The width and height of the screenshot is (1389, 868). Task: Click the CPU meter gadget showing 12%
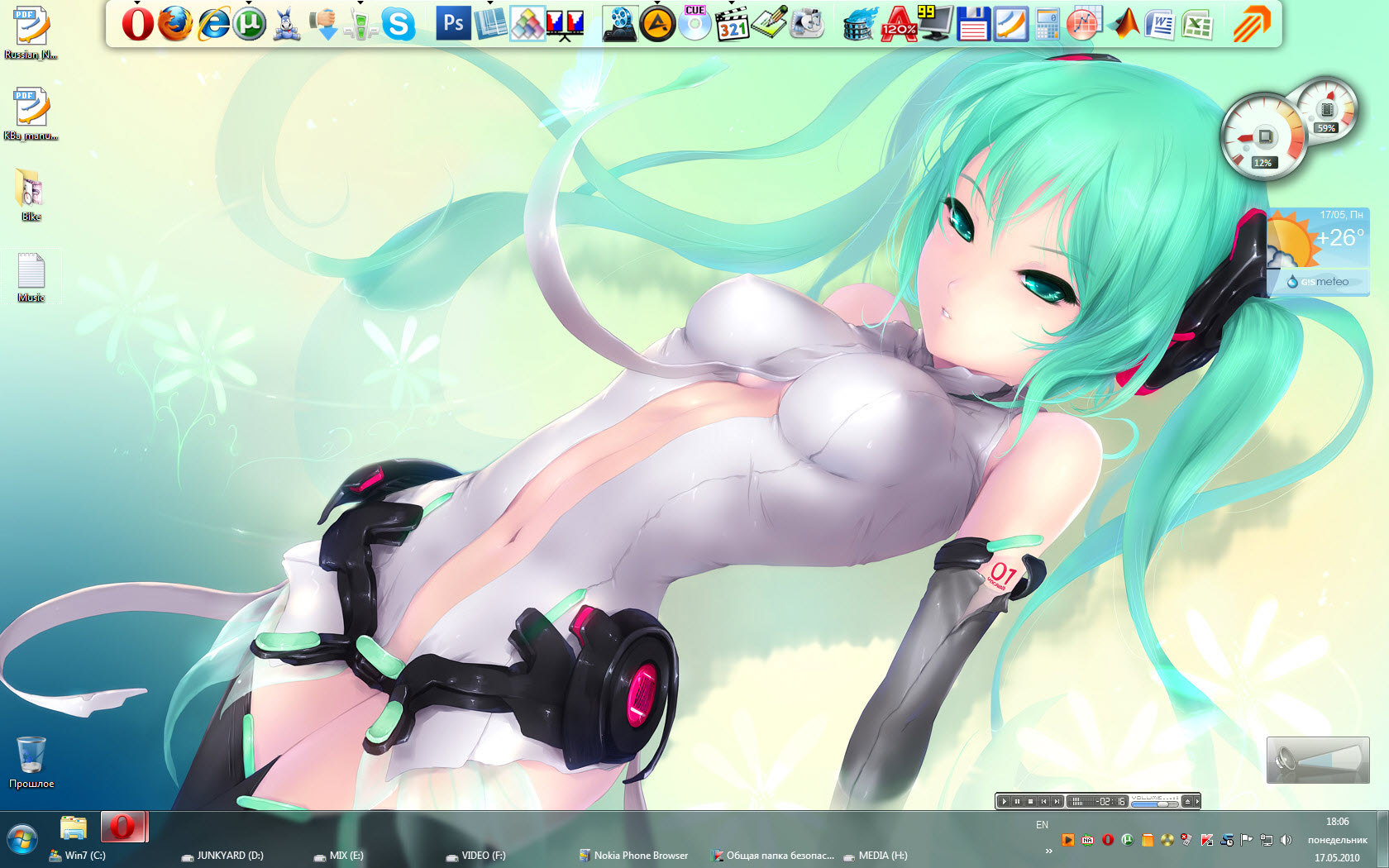(x=1263, y=136)
